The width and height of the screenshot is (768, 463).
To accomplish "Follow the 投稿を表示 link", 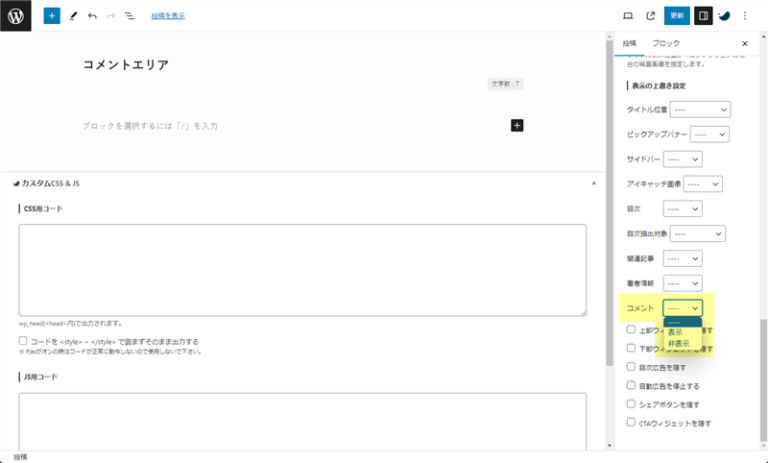I will tap(168, 16).
